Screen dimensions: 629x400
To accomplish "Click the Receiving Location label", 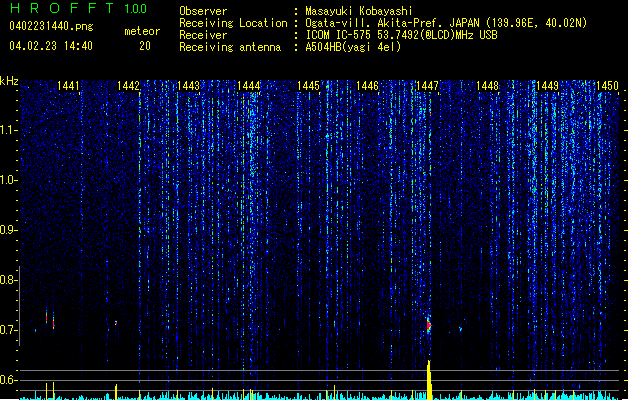I will pyautogui.click(x=233, y=23).
